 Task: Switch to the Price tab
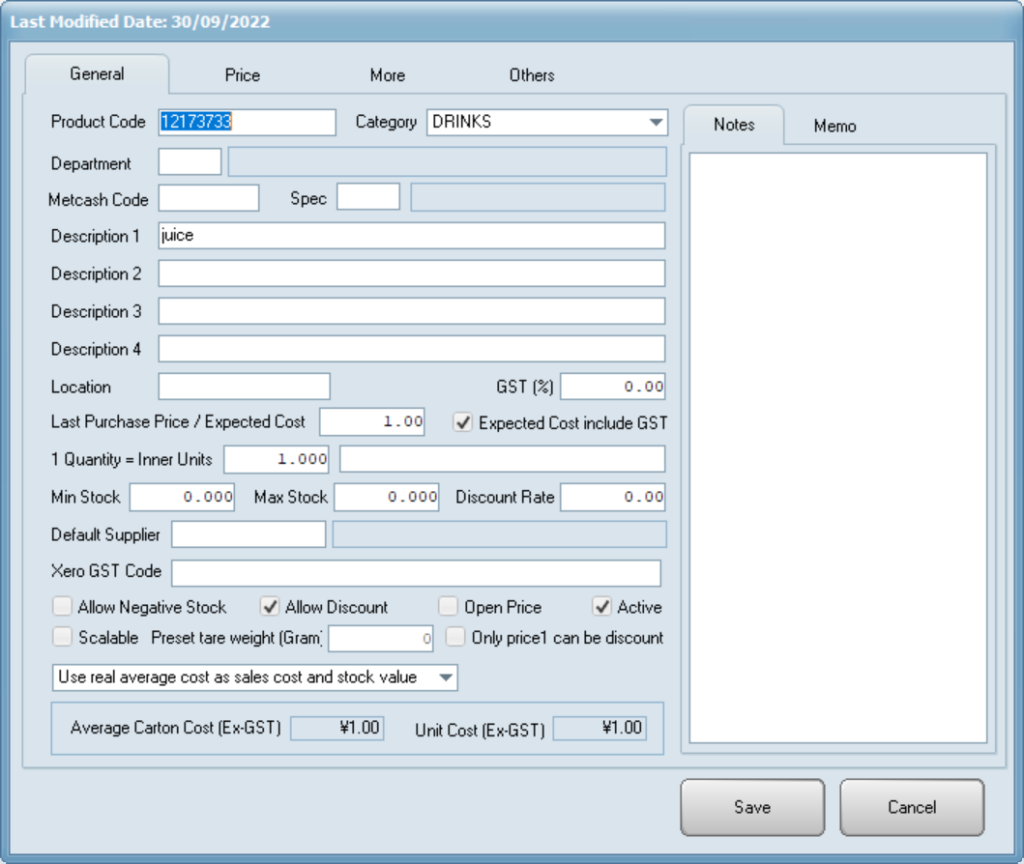(x=242, y=75)
